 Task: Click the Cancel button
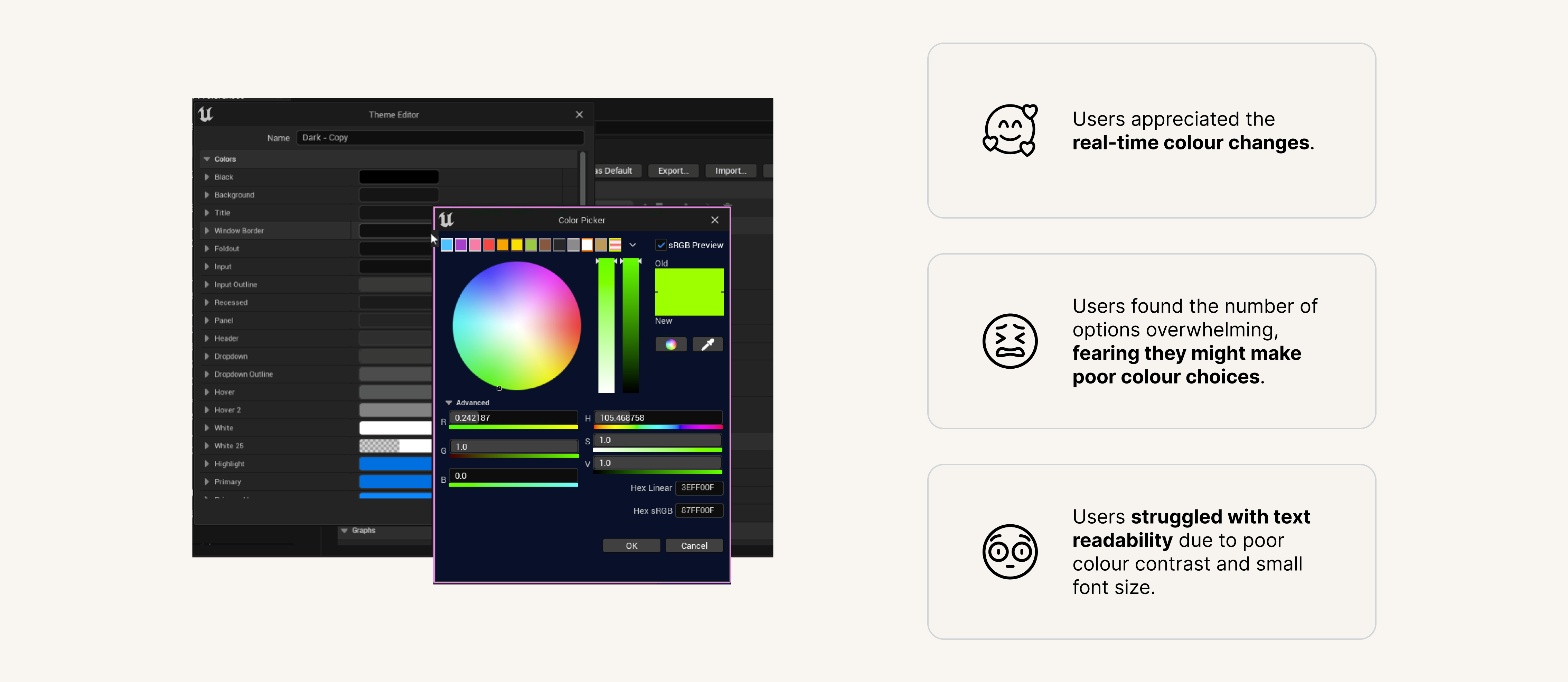[694, 546]
